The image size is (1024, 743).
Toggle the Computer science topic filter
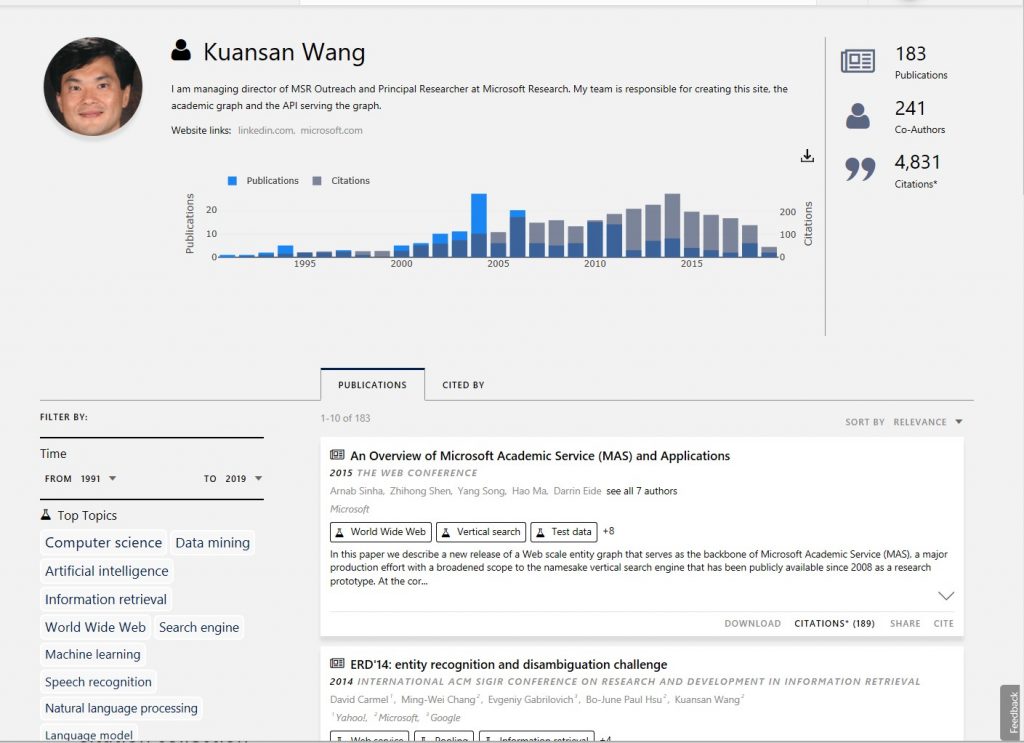coord(103,542)
